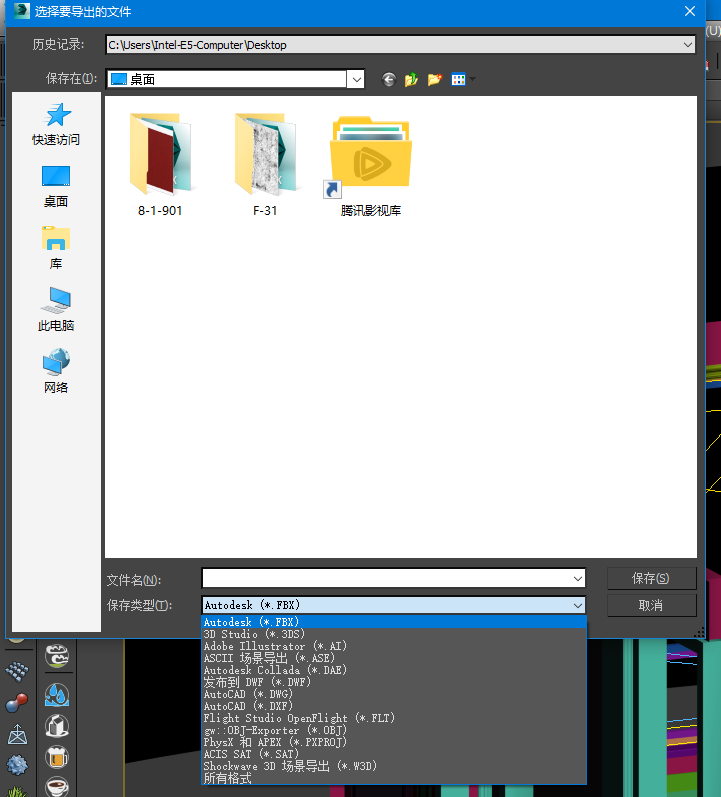Open the view menu icon
Image resolution: width=721 pixels, height=797 pixels.
(458, 79)
